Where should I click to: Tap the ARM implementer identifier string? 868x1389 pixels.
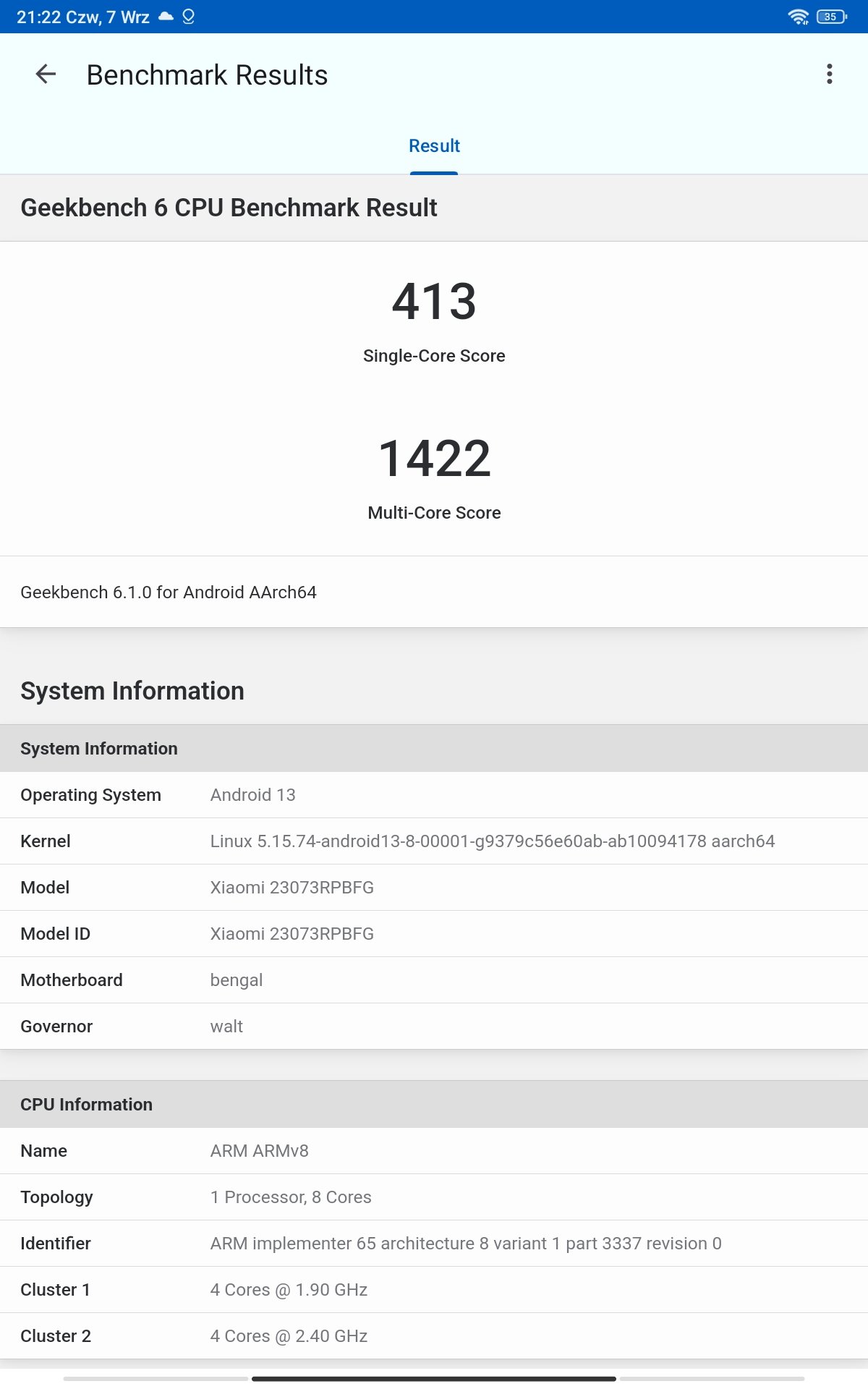(466, 1244)
